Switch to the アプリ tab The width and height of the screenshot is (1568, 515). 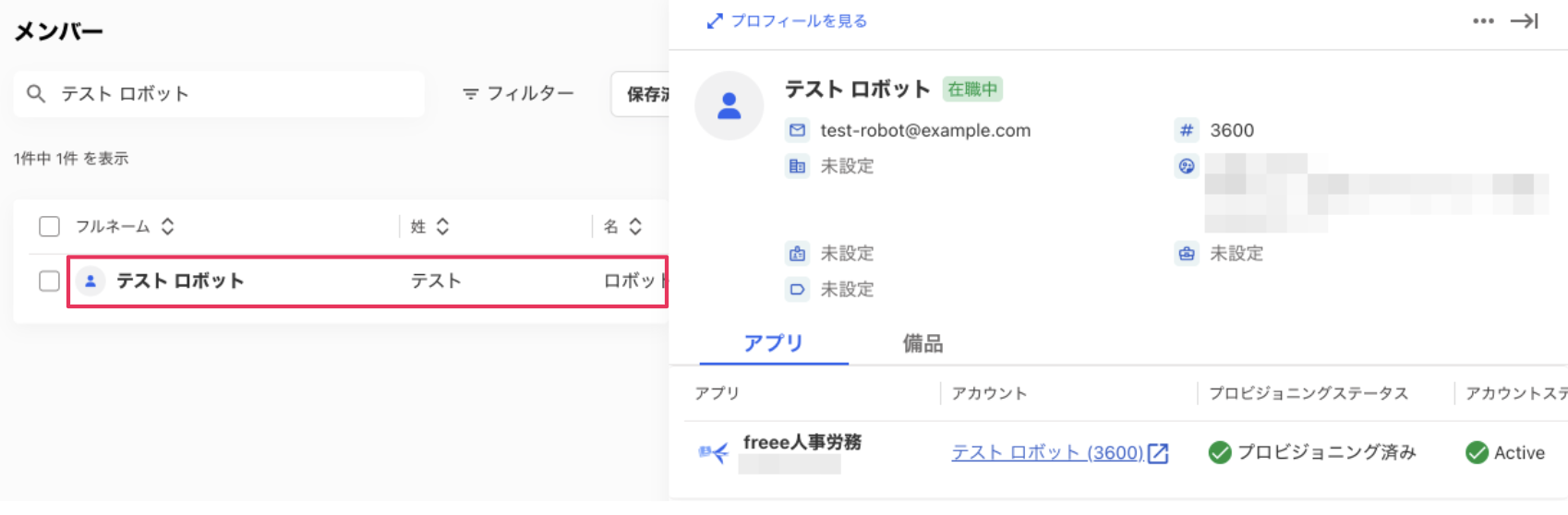774,343
